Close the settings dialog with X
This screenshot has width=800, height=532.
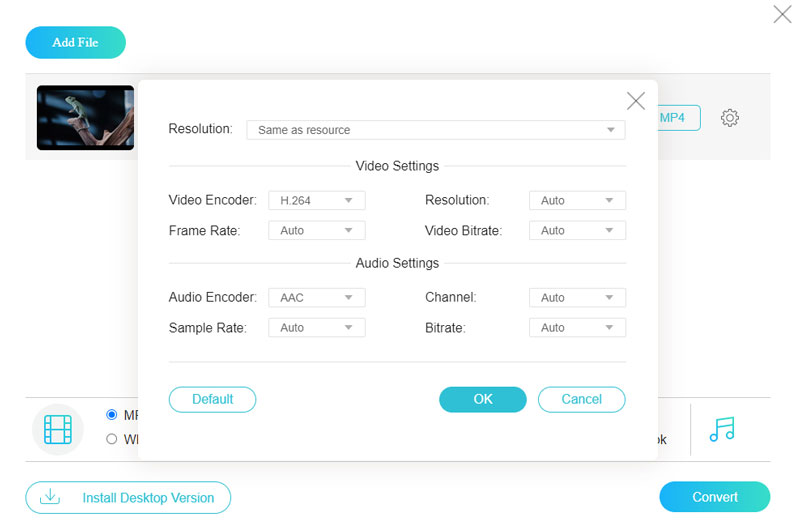click(635, 101)
